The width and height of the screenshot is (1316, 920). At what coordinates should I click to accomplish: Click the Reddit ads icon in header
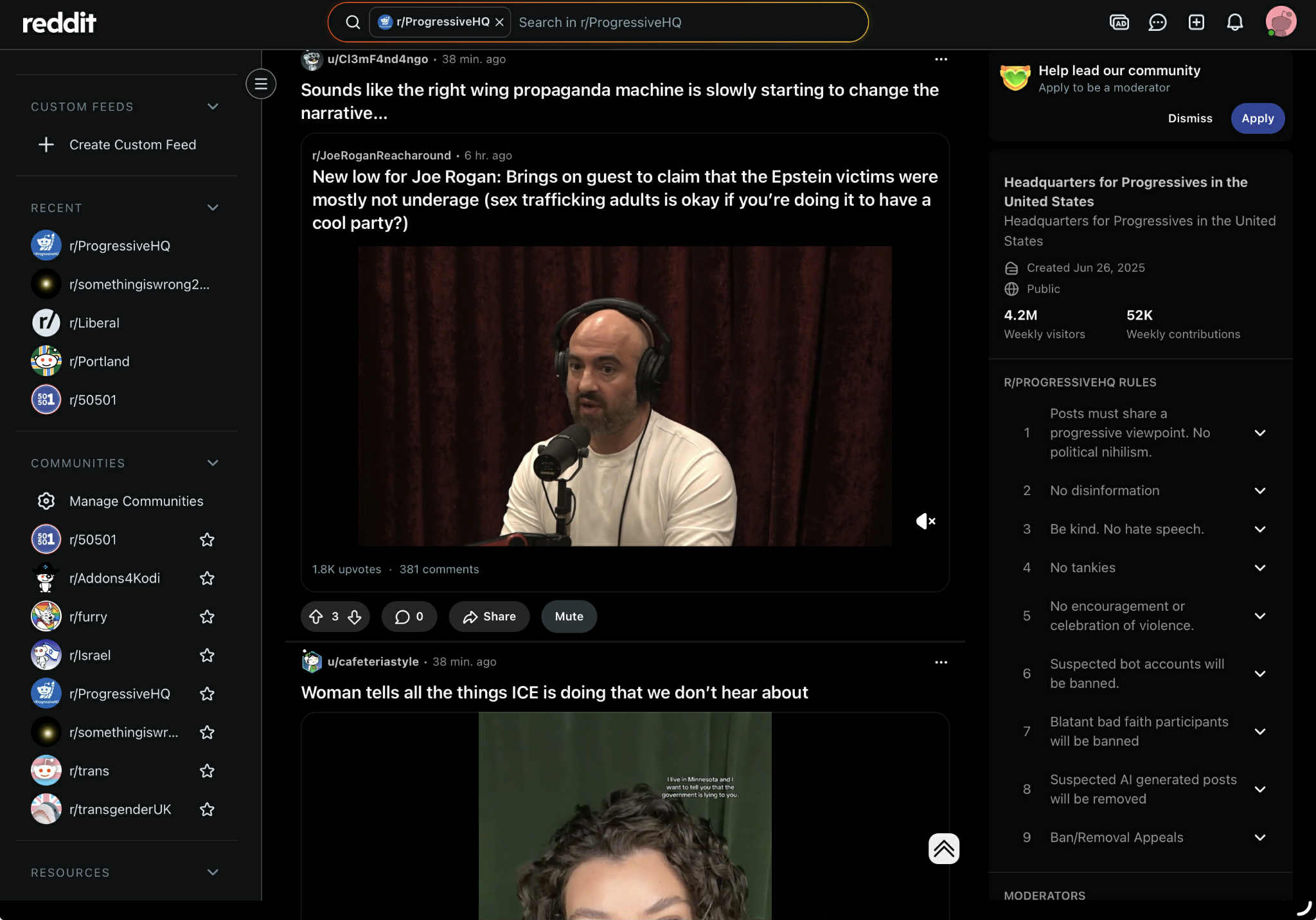point(1119,23)
